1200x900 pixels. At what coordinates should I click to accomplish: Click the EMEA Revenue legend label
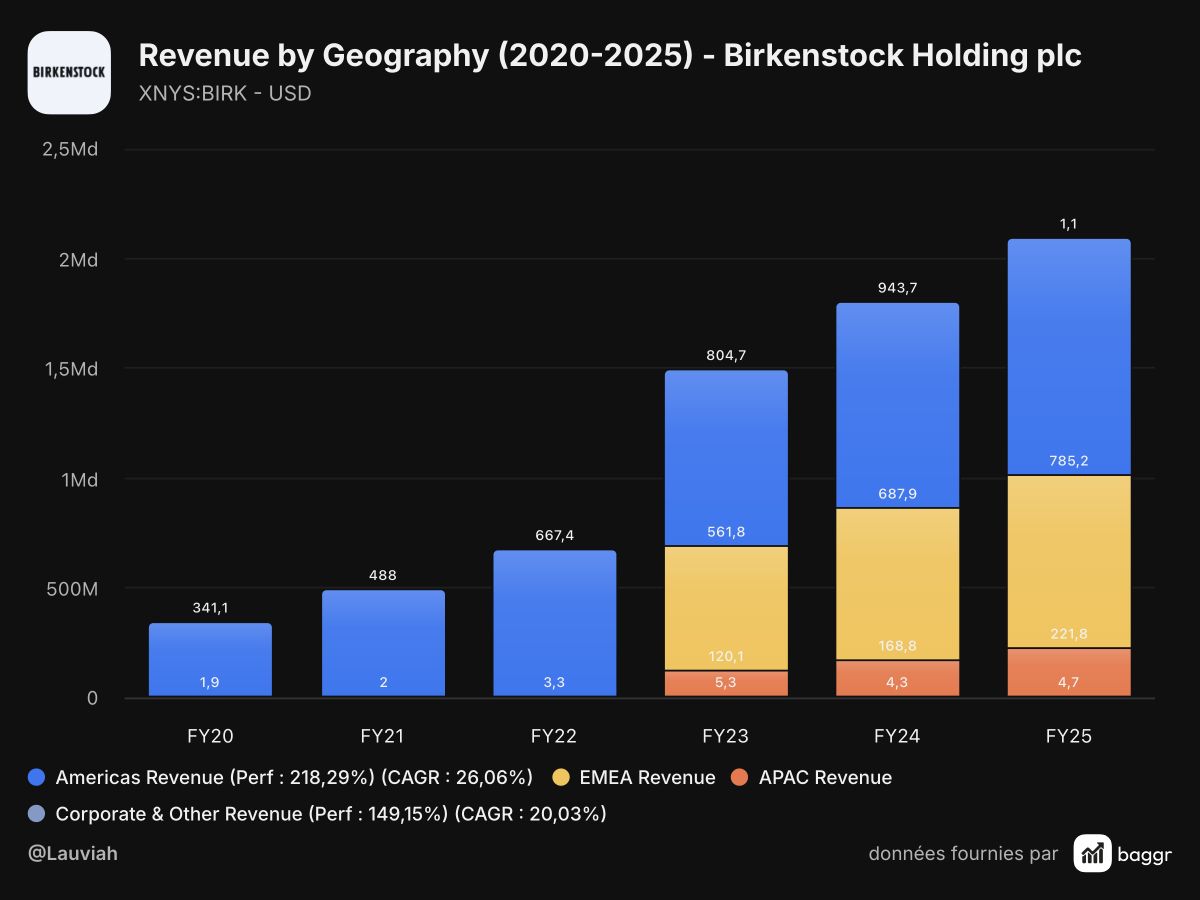pyautogui.click(x=647, y=778)
